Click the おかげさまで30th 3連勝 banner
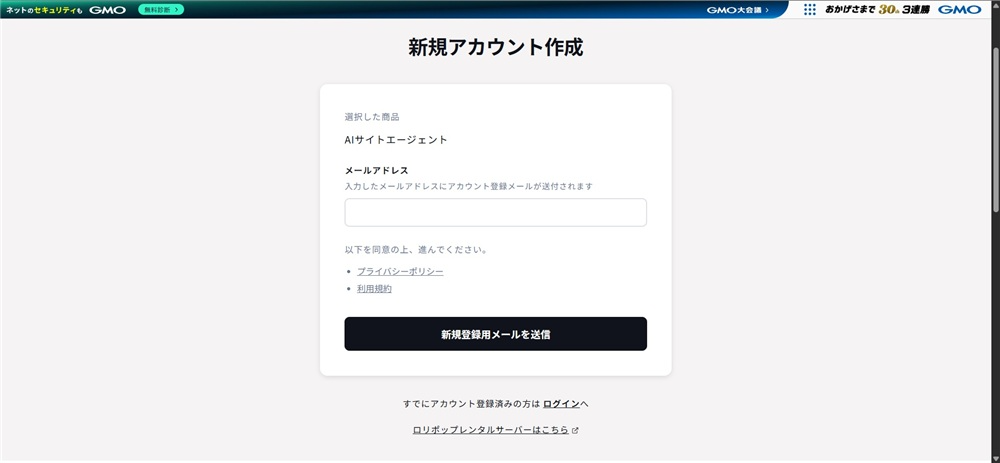Image resolution: width=1000 pixels, height=463 pixels. 878,10
